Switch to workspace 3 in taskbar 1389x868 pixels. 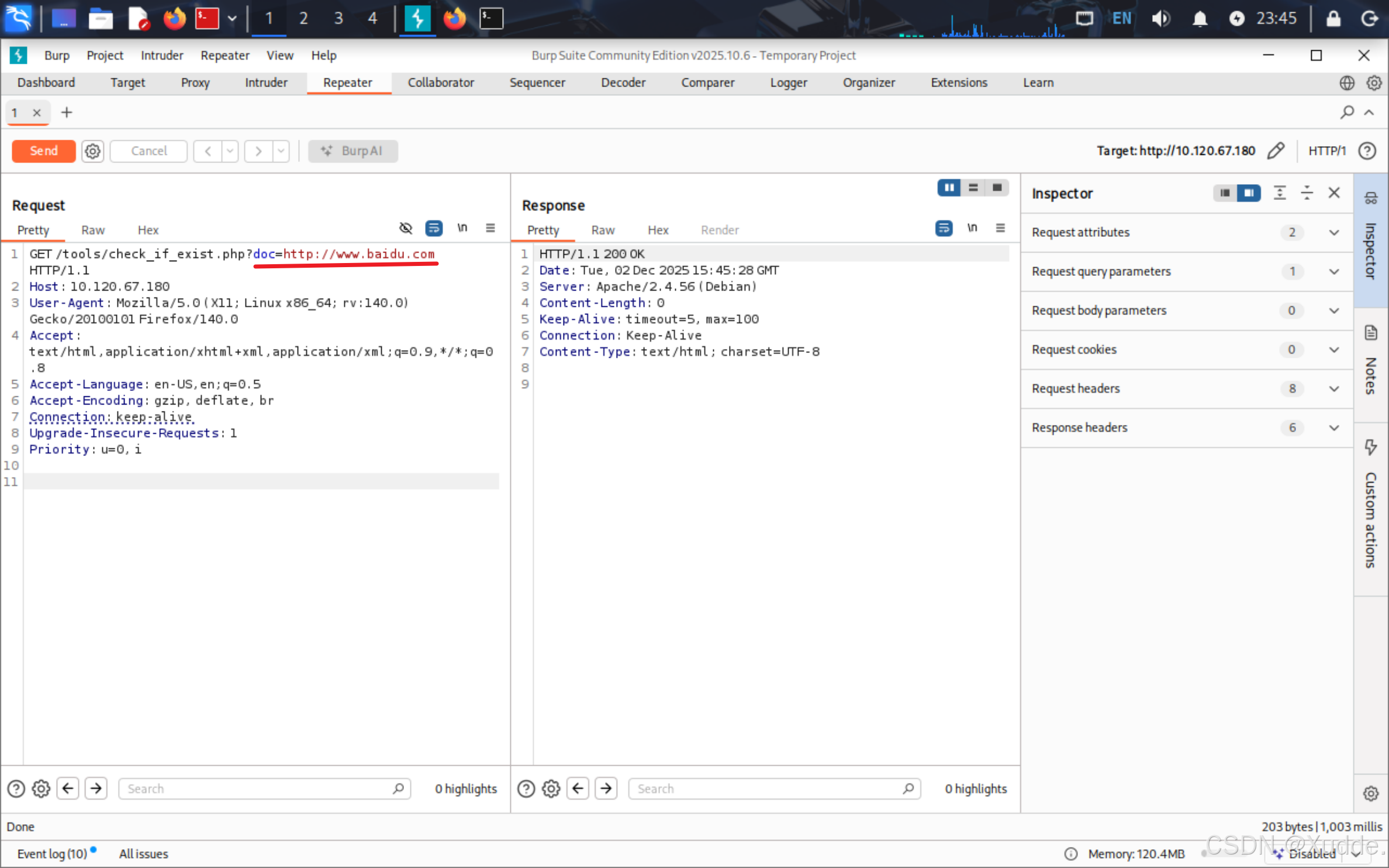pyautogui.click(x=338, y=18)
